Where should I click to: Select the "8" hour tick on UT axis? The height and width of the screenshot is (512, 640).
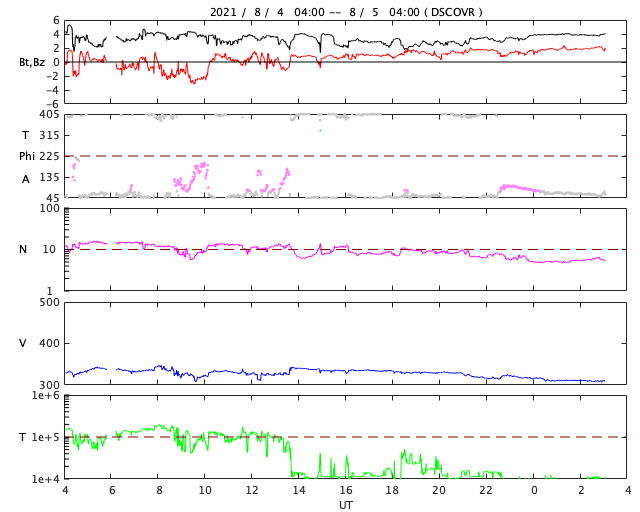tap(159, 490)
